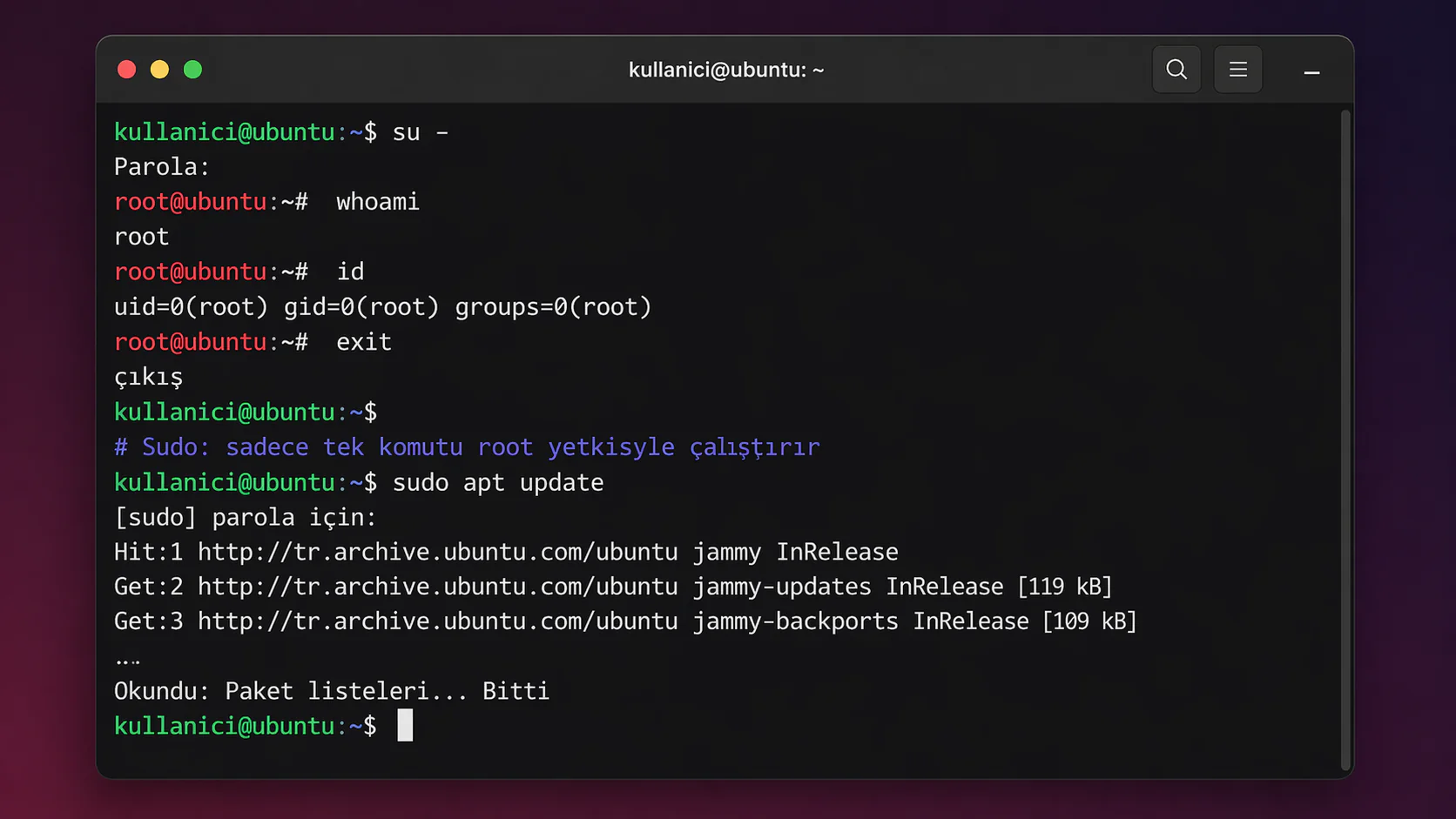Screen dimensions: 1456x819
Task: Click the yellow traffic light button
Action: [x=159, y=69]
